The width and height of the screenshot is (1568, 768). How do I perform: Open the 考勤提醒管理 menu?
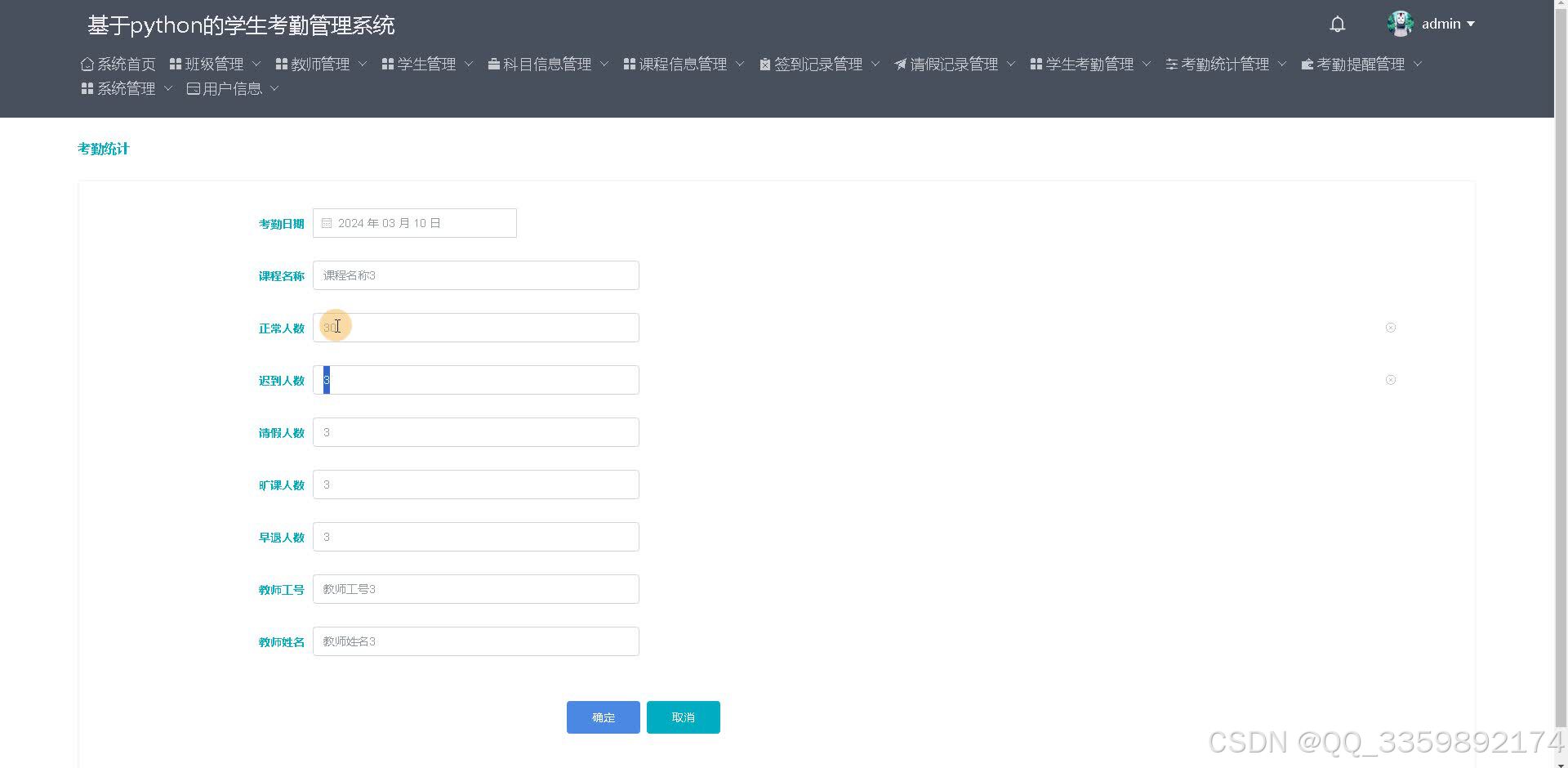[1361, 64]
